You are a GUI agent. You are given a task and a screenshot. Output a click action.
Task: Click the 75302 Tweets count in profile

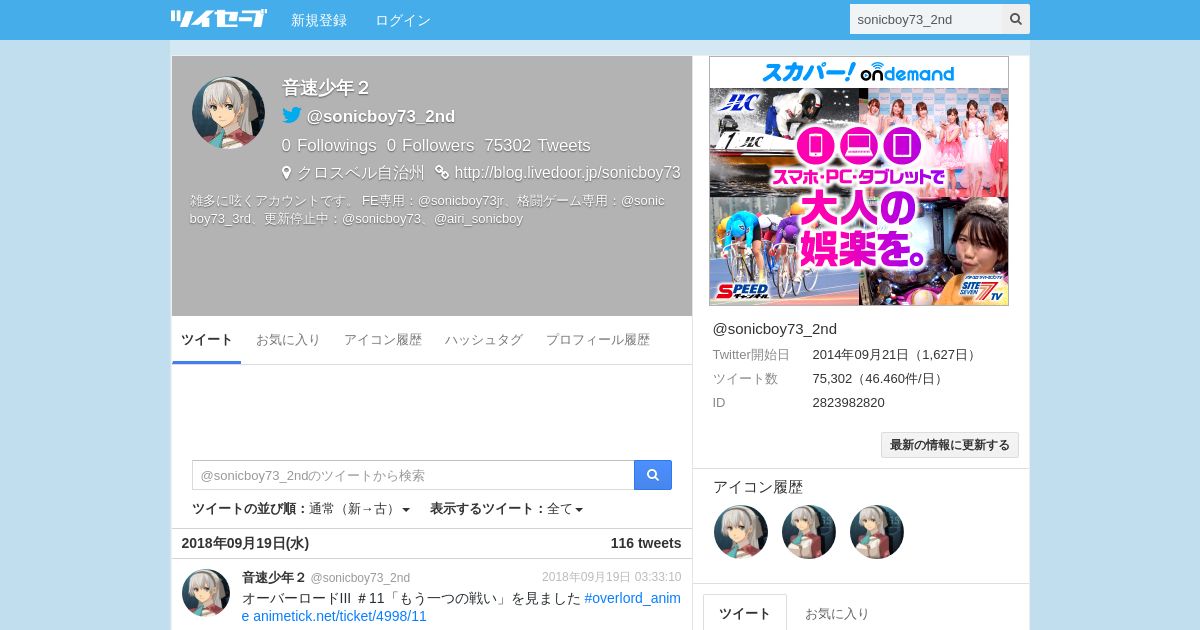[x=537, y=145]
